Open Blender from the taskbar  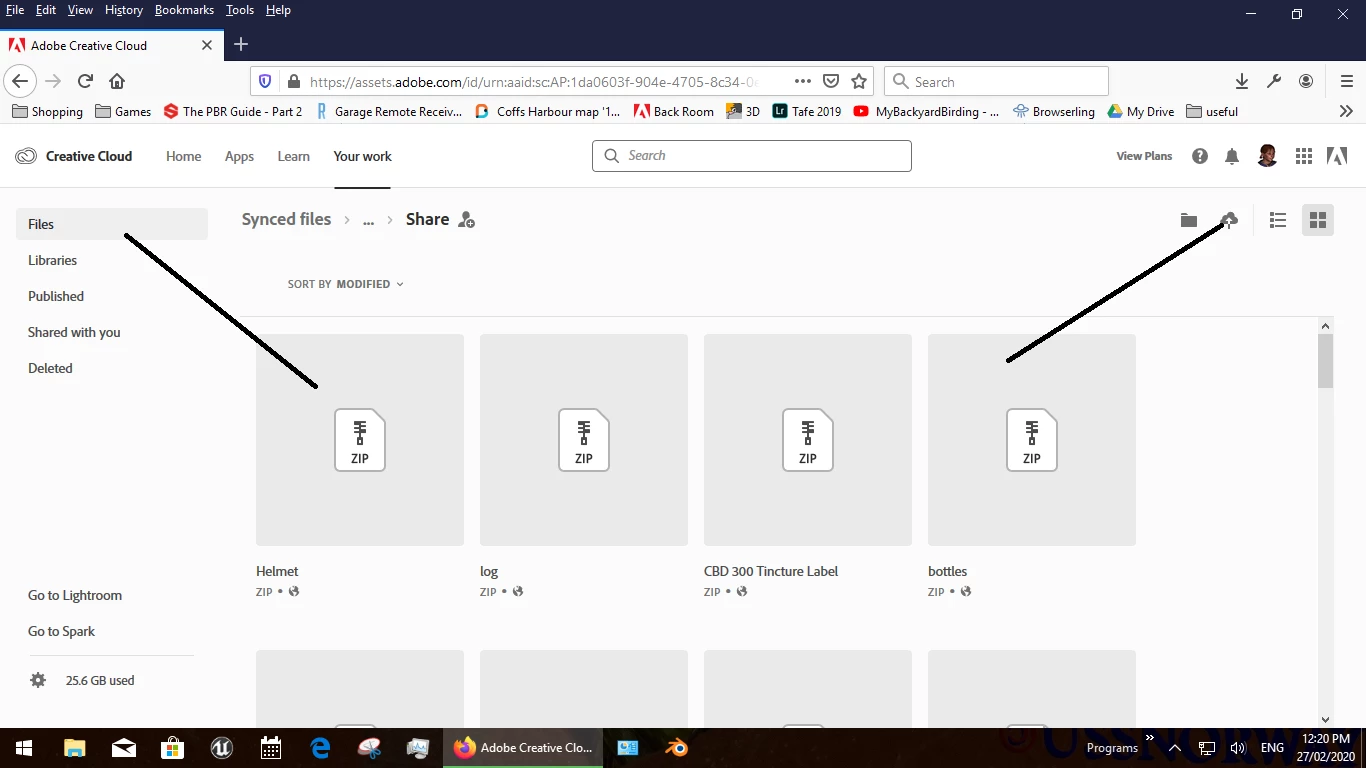point(677,747)
